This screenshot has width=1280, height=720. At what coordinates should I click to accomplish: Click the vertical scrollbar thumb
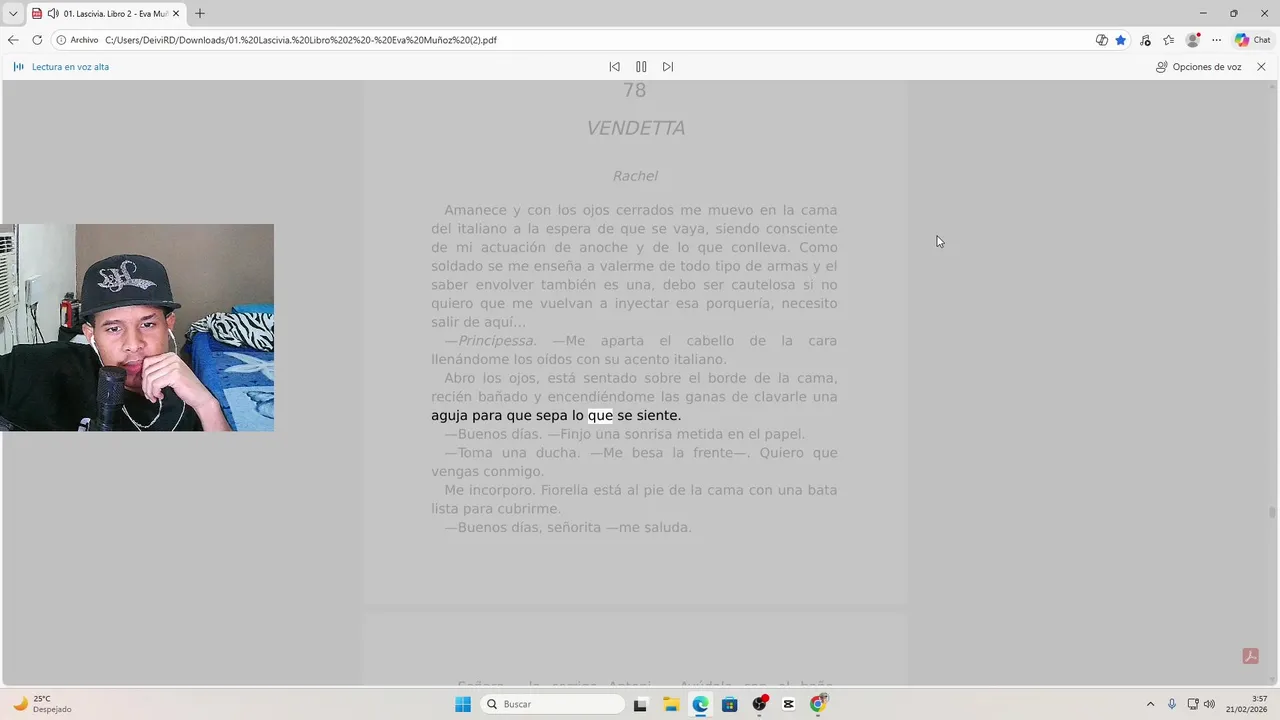click(1272, 512)
